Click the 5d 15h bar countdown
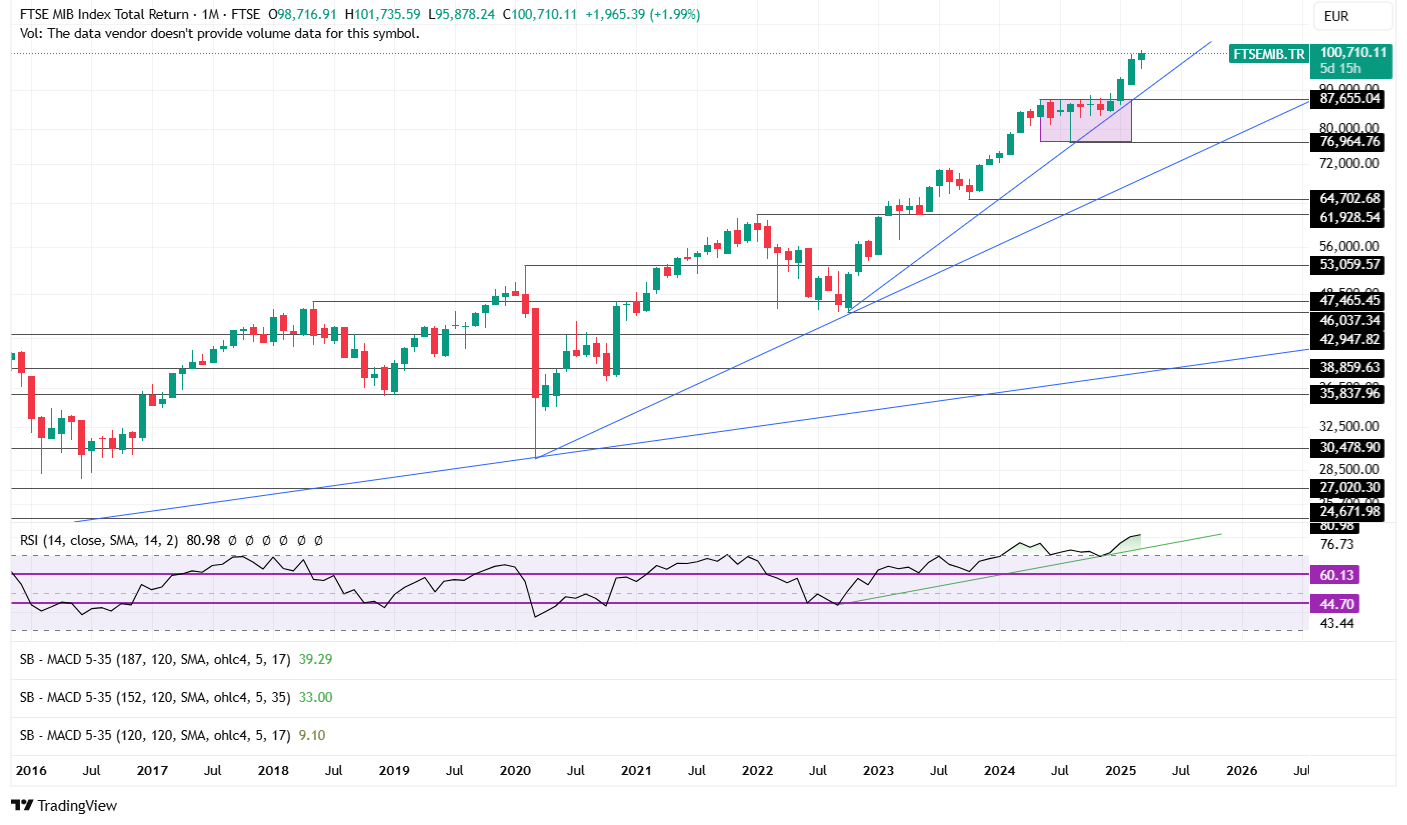 click(x=1340, y=69)
